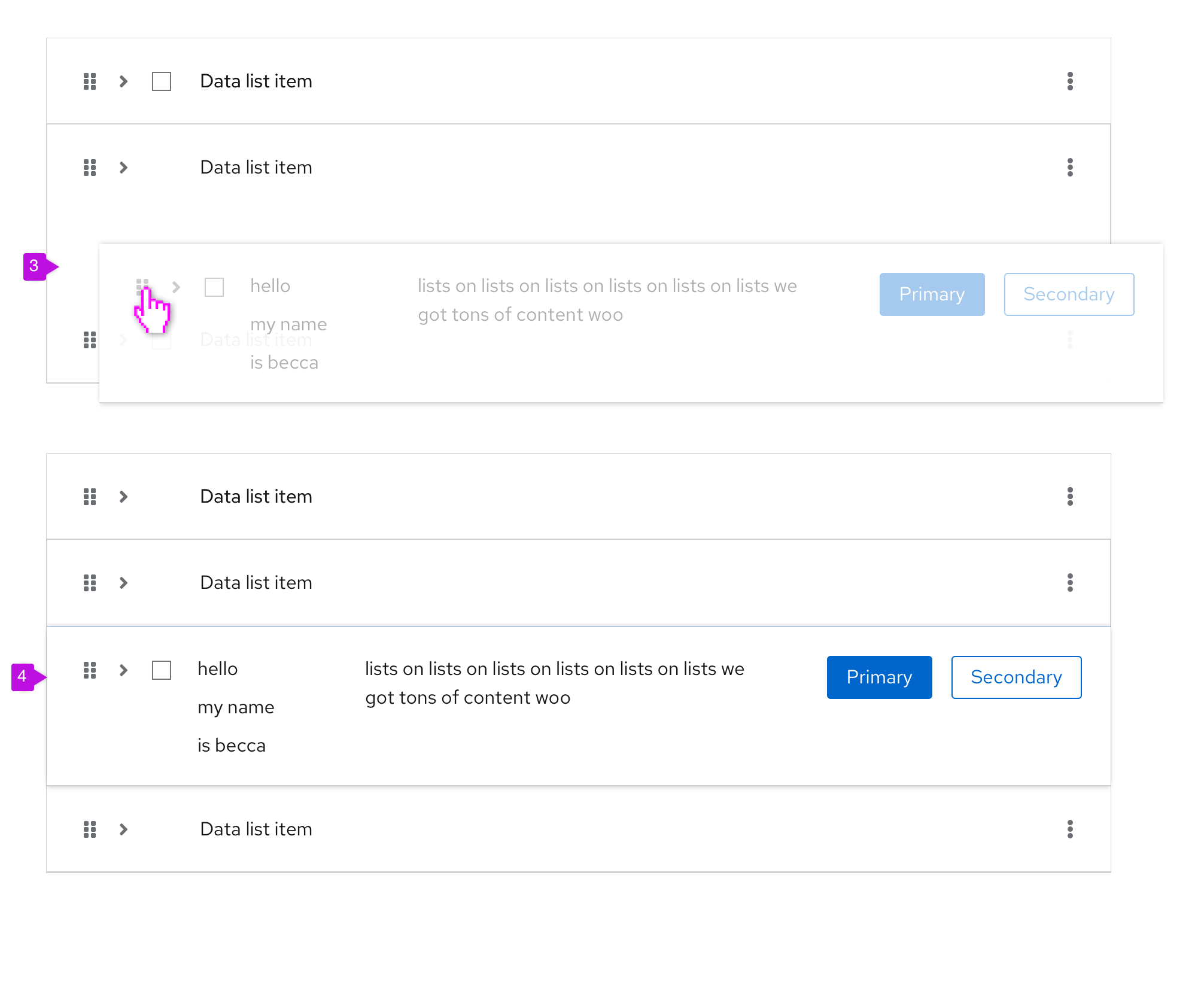Click 'Data list item' text in the upper list's second row
The height and width of the screenshot is (985, 1204).
[256, 168]
